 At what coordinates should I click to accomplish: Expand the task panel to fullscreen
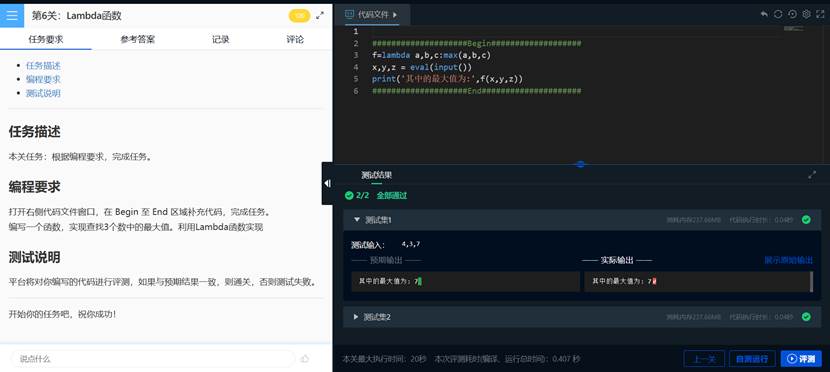tap(320, 16)
